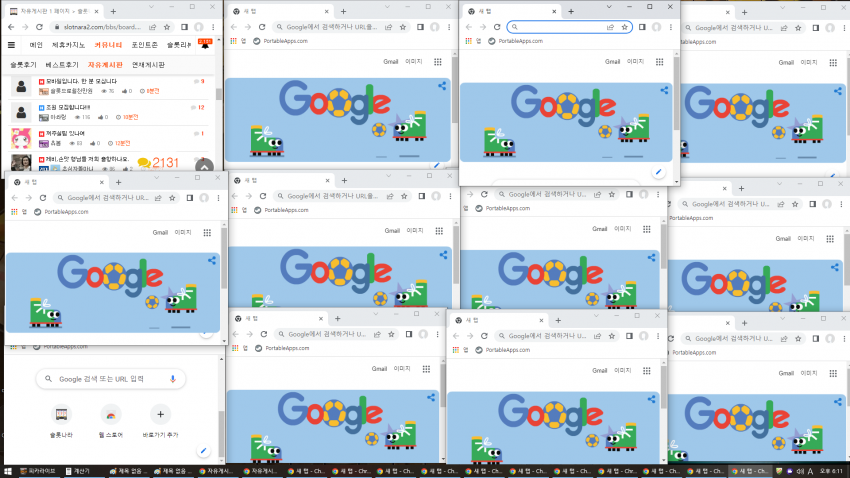Switch to 베스트후기 board tab
The height and width of the screenshot is (478, 850).
click(x=62, y=64)
